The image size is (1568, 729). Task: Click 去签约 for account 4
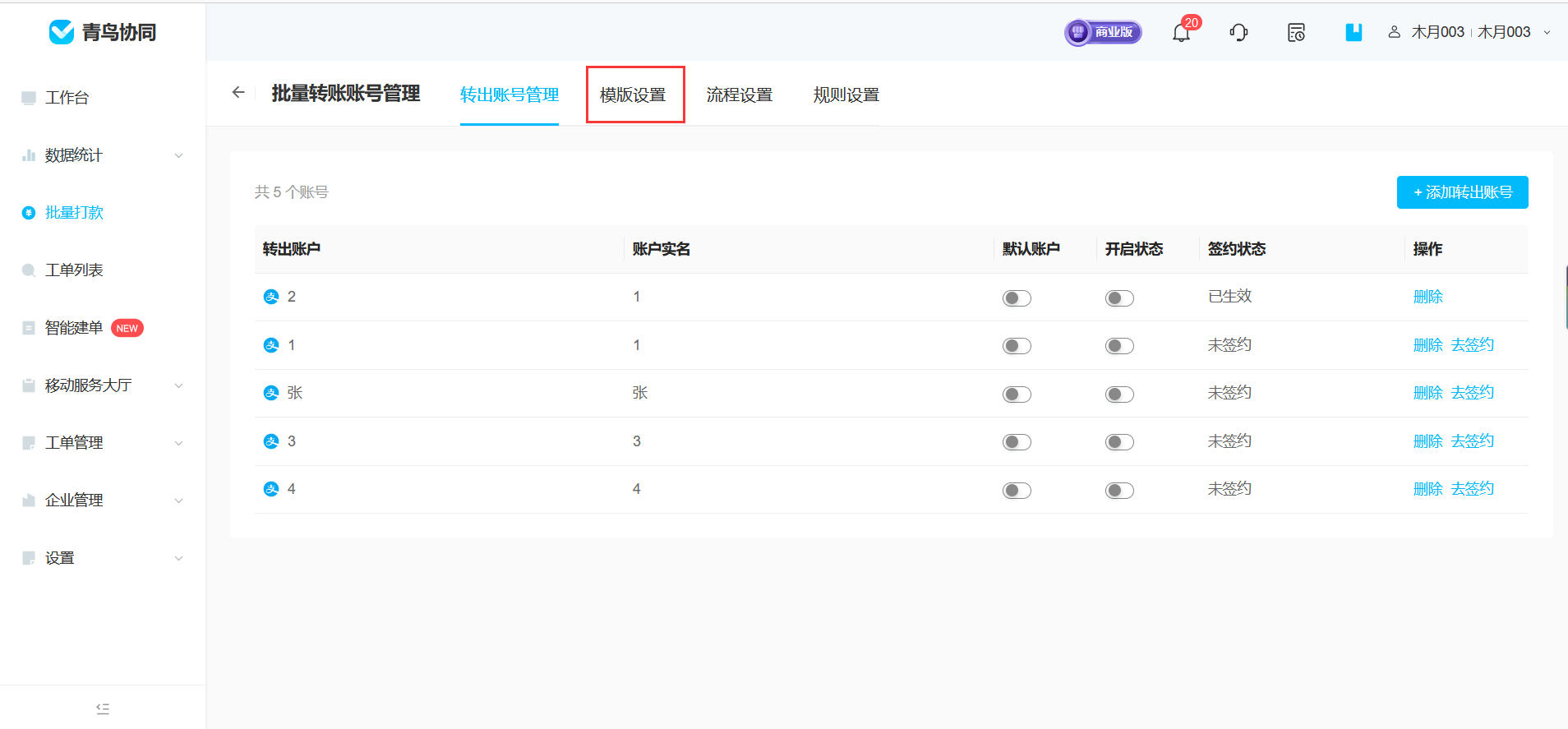1473,489
